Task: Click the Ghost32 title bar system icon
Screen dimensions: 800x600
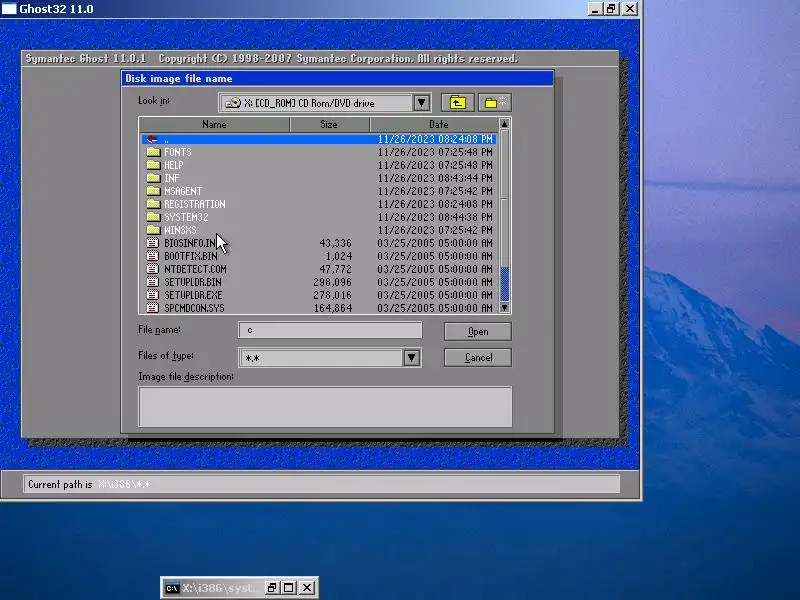Action: (9, 9)
